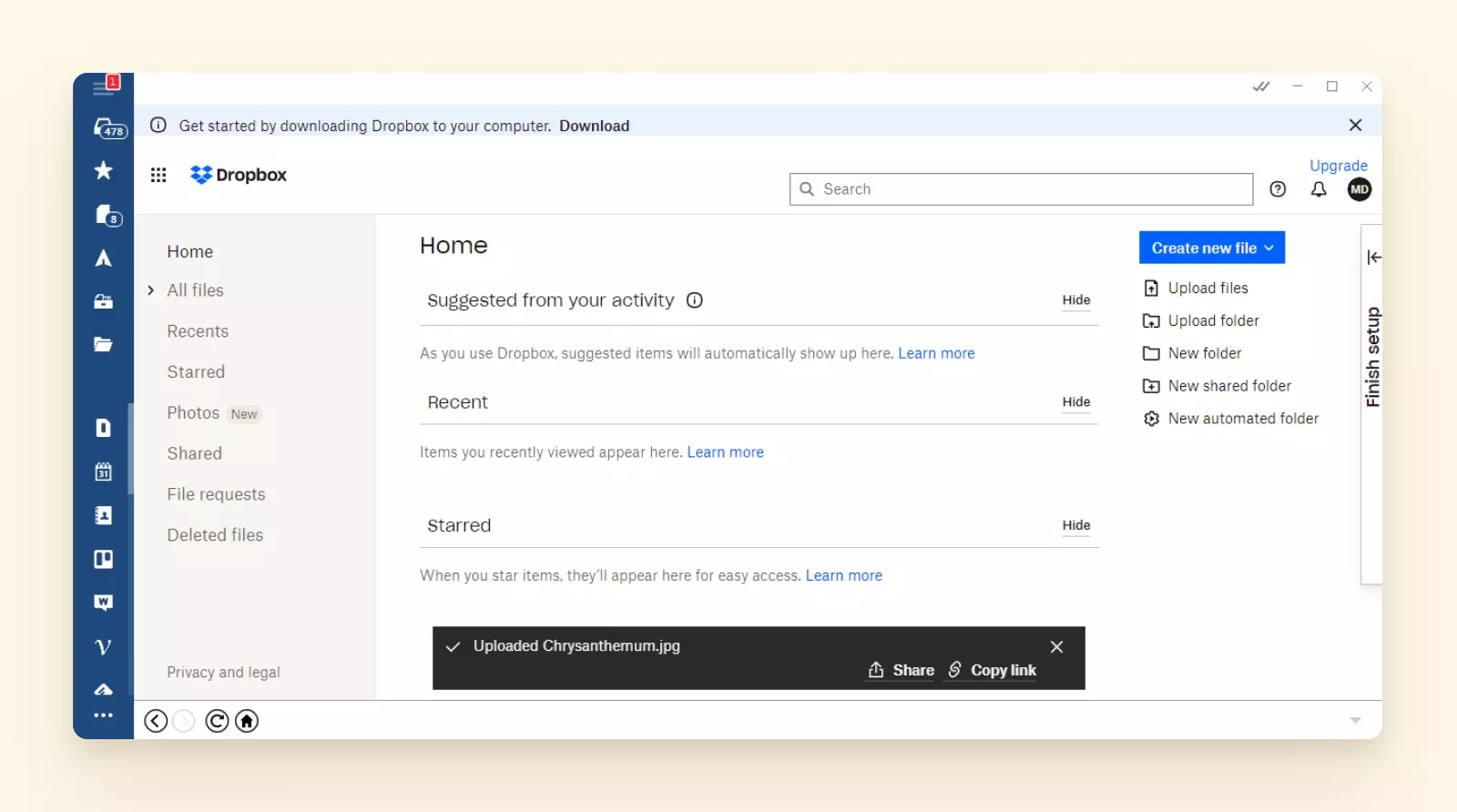Click the home icon in the bottom toolbar
This screenshot has height=812, width=1457.
coord(247,721)
